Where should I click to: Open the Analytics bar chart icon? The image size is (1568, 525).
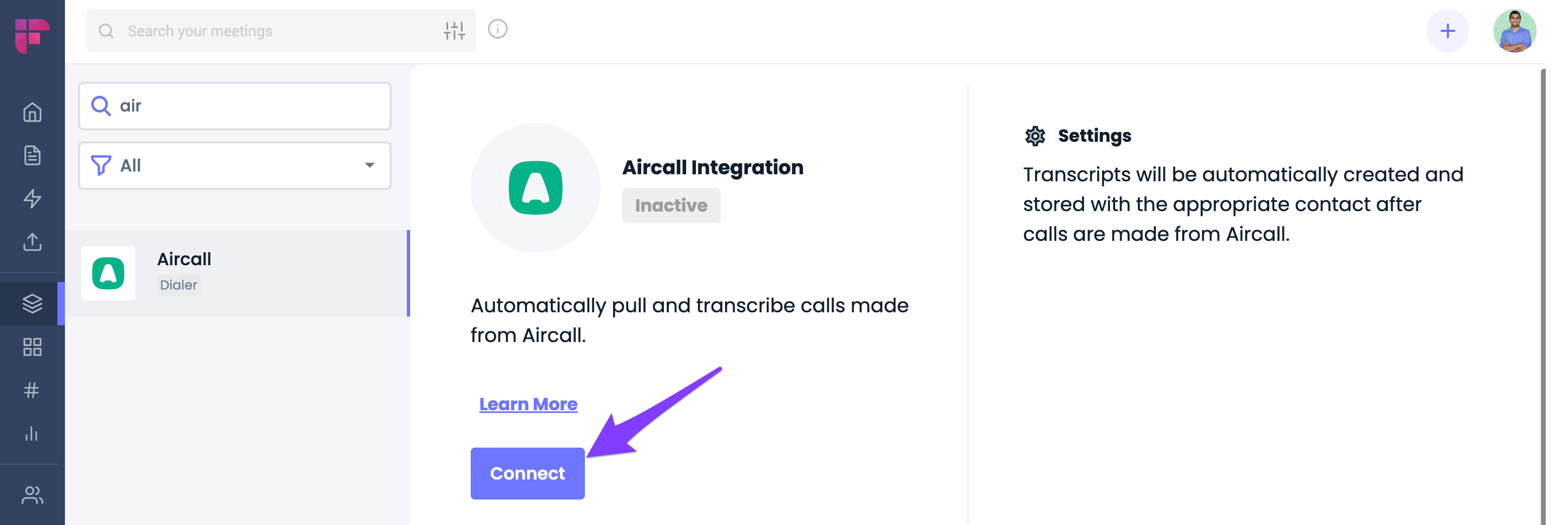pos(31,434)
